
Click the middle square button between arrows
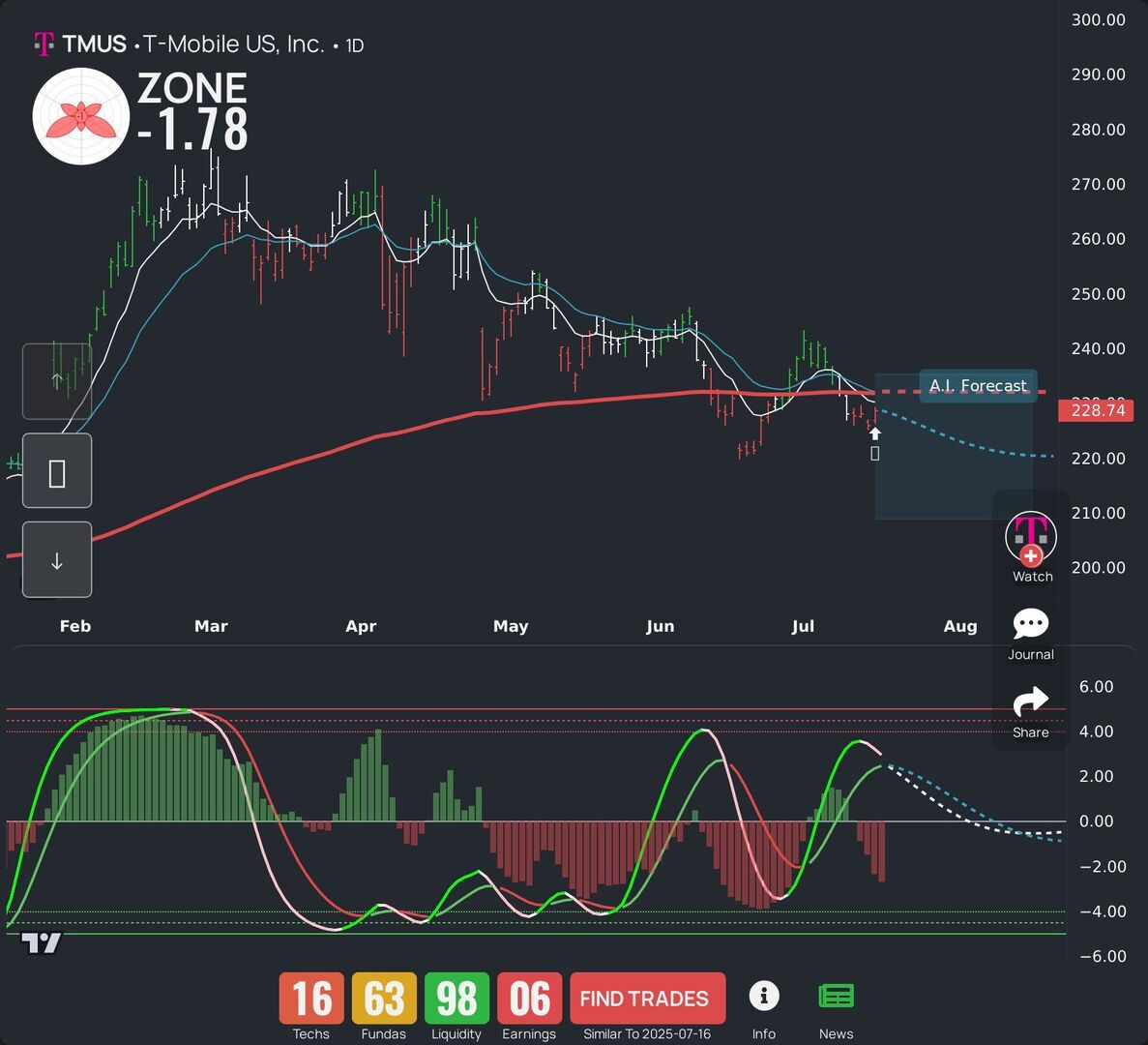[57, 471]
